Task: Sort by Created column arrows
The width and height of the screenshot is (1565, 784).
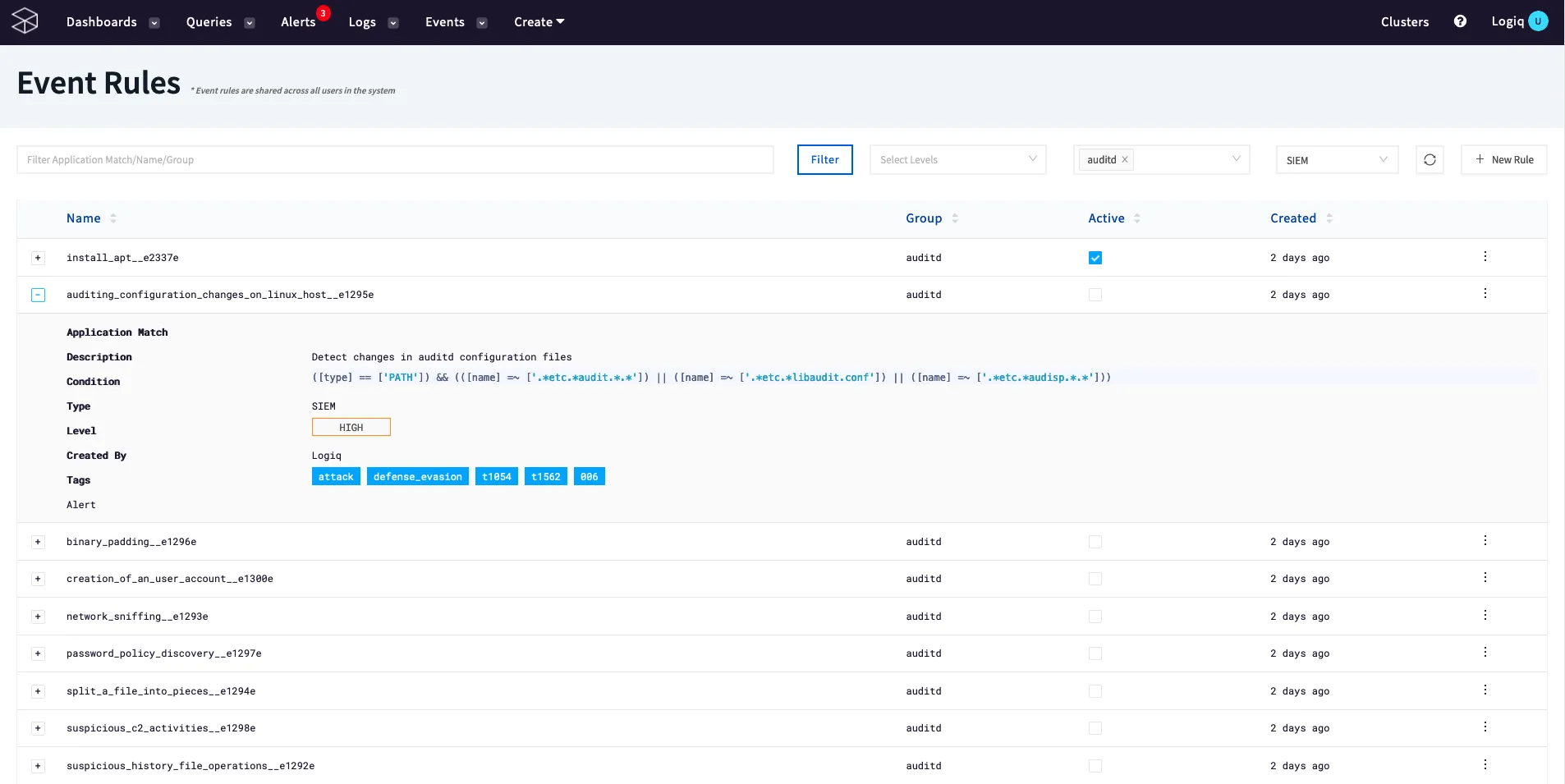Action: pyautogui.click(x=1329, y=218)
